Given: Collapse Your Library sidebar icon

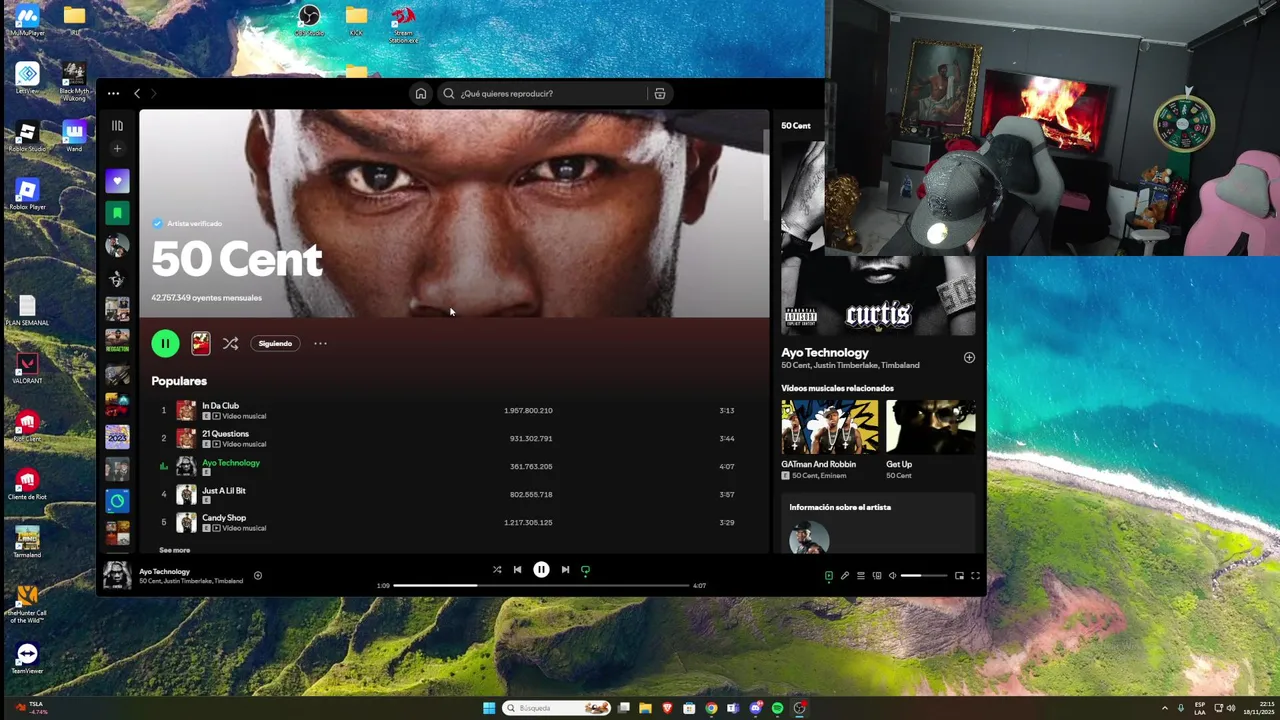Looking at the screenshot, I should pos(117,126).
